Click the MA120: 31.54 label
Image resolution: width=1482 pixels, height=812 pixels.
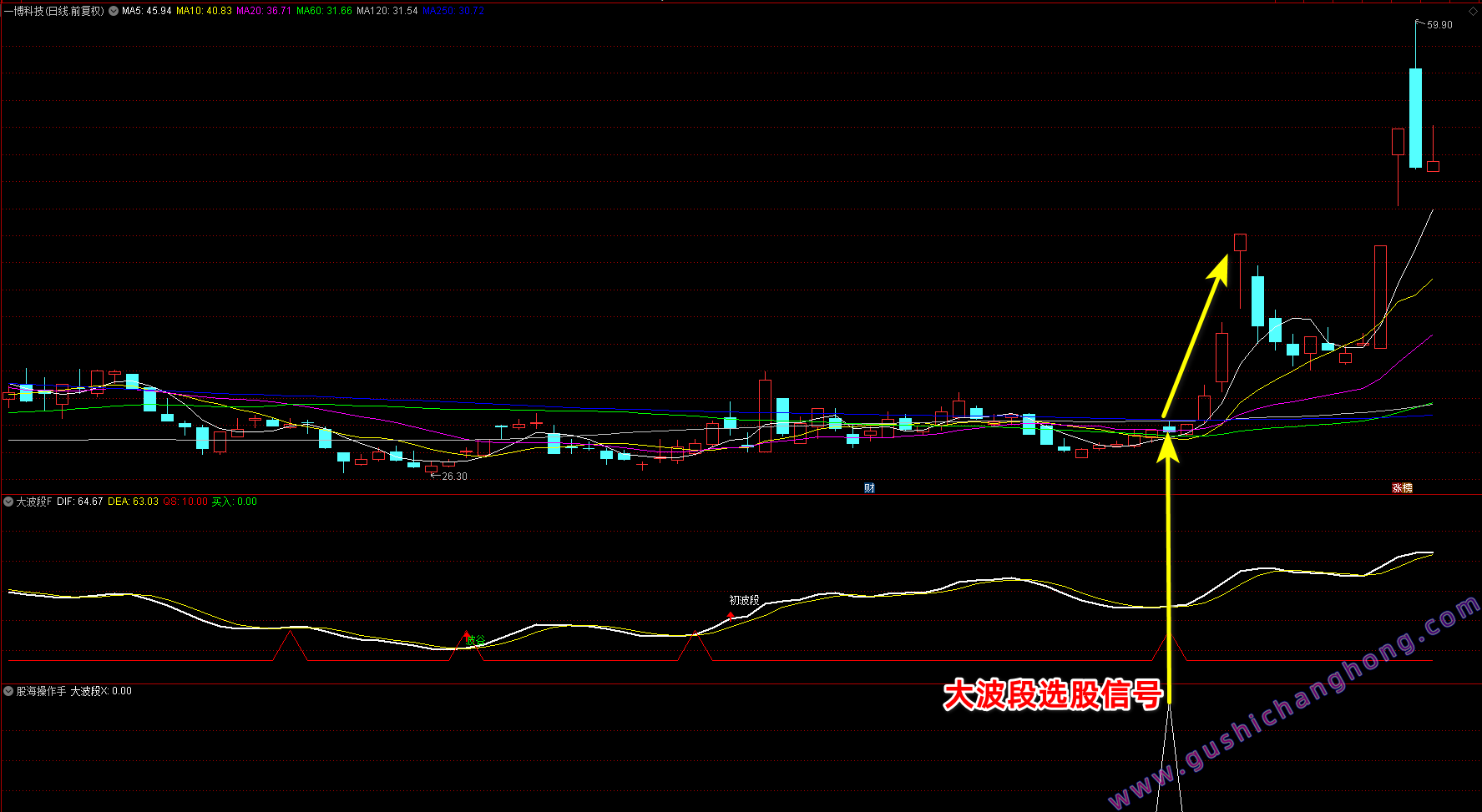tap(387, 11)
